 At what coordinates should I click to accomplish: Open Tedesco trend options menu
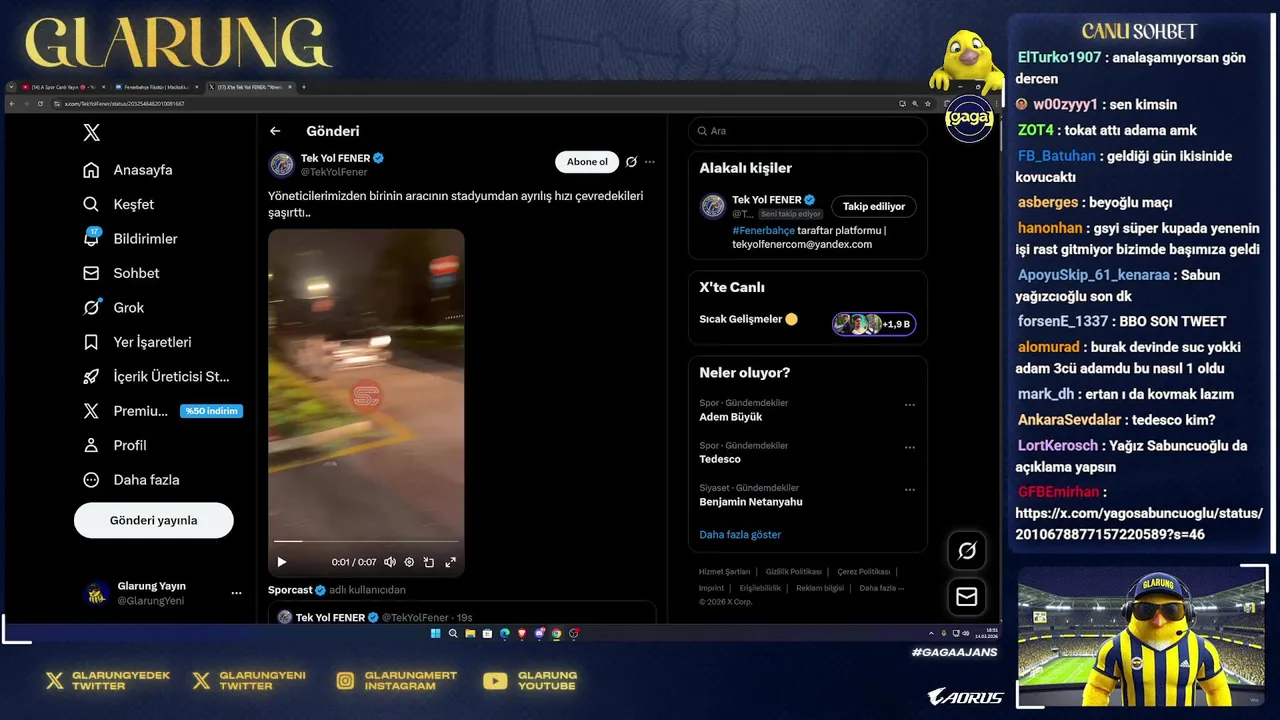coord(910,447)
